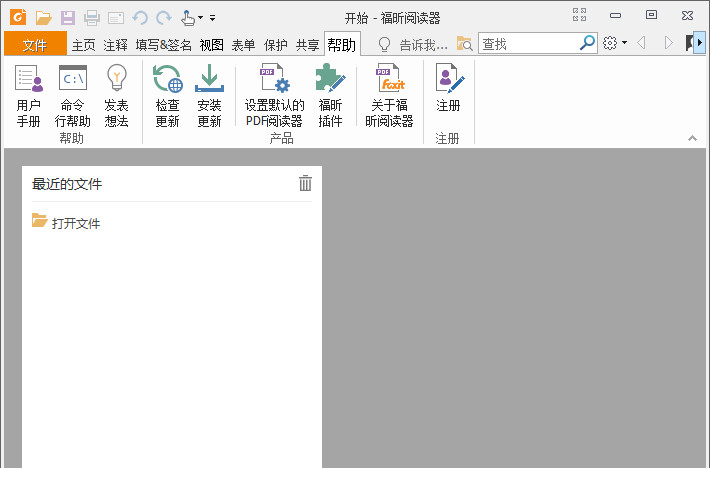Image resolution: width=710 pixels, height=486 pixels.
Task: Switch to the 共享 tab
Action: (x=307, y=45)
